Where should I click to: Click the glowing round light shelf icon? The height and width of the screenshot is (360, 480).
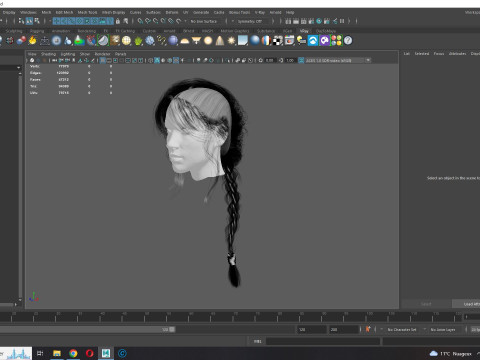tap(208, 41)
